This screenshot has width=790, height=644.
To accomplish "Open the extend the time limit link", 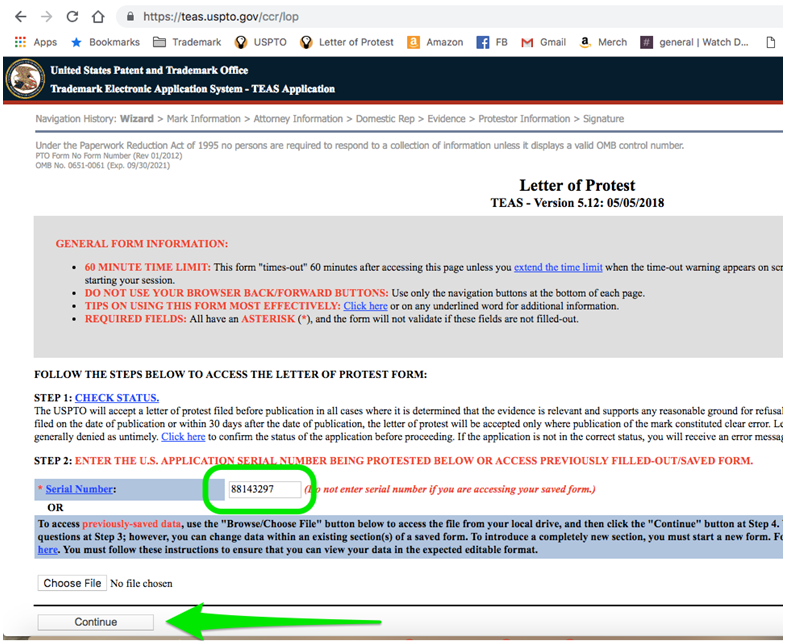I will point(558,267).
